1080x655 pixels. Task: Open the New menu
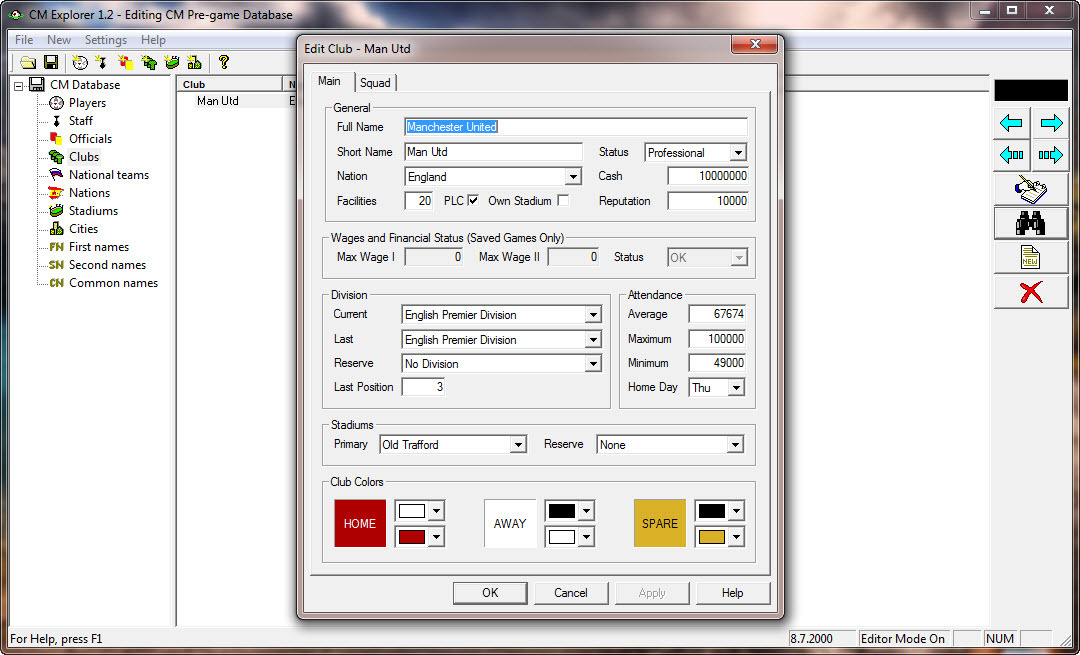coord(59,40)
